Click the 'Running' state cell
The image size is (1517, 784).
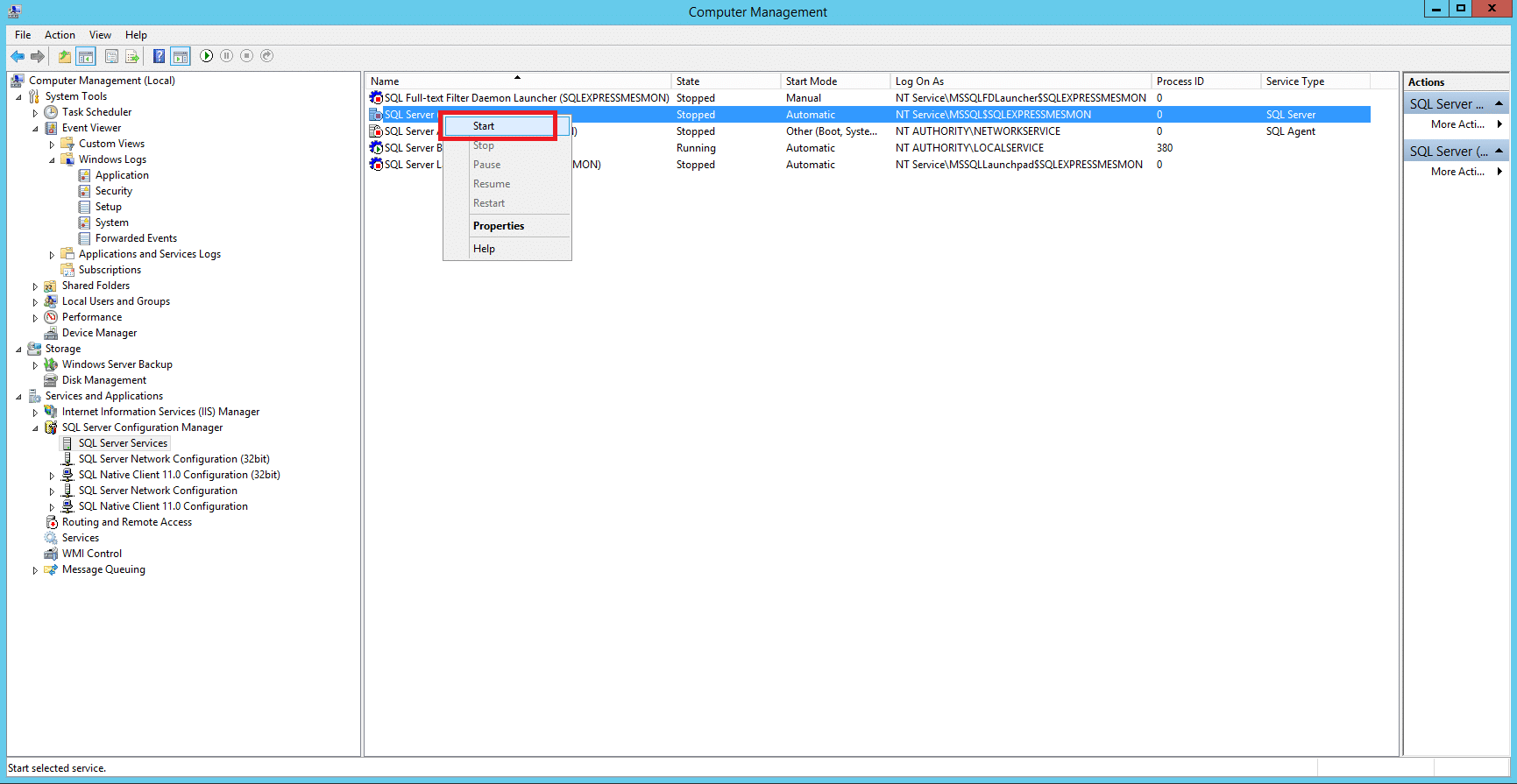tap(696, 148)
